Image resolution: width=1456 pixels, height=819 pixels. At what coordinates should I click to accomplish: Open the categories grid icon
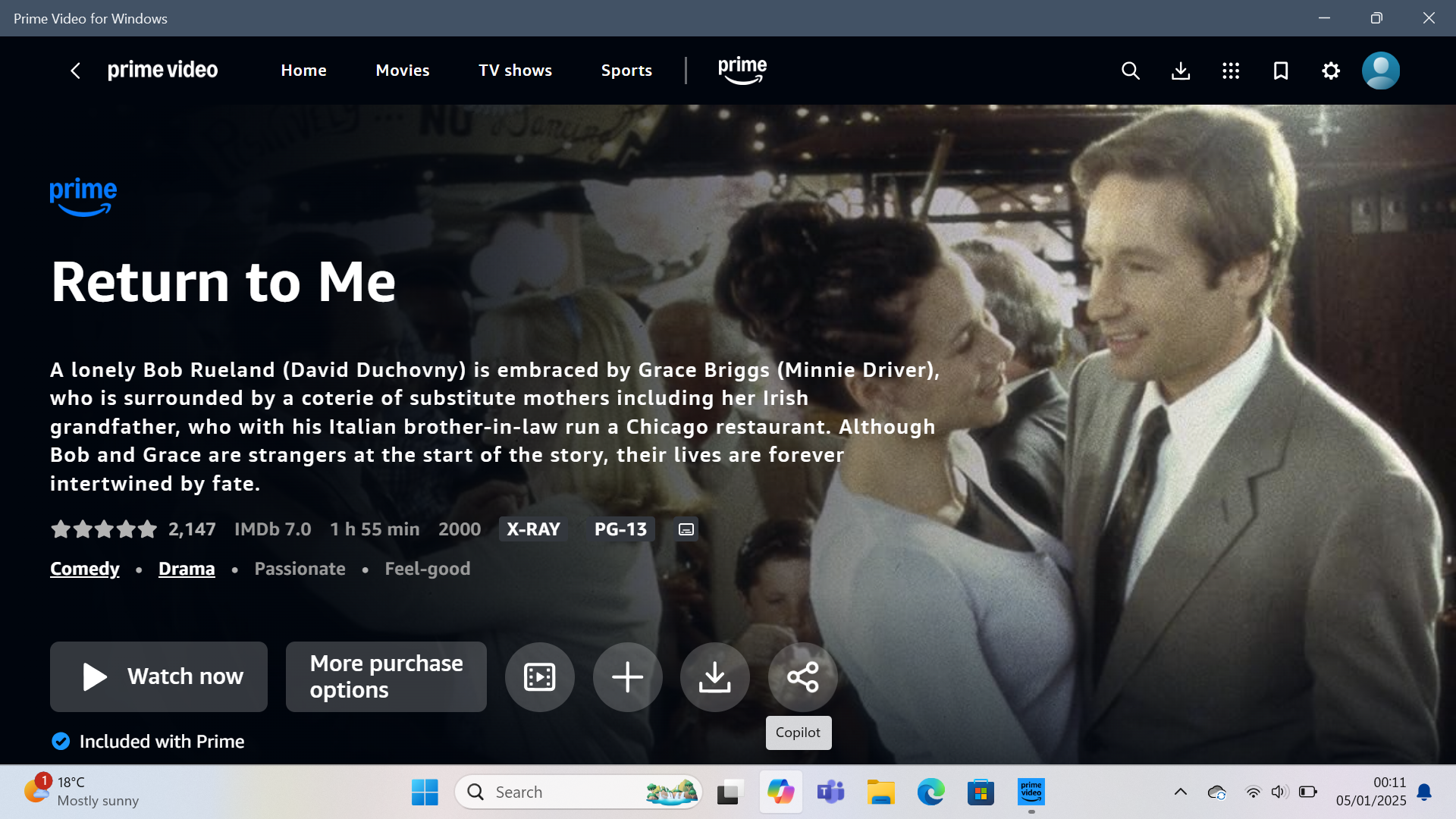pyautogui.click(x=1230, y=71)
